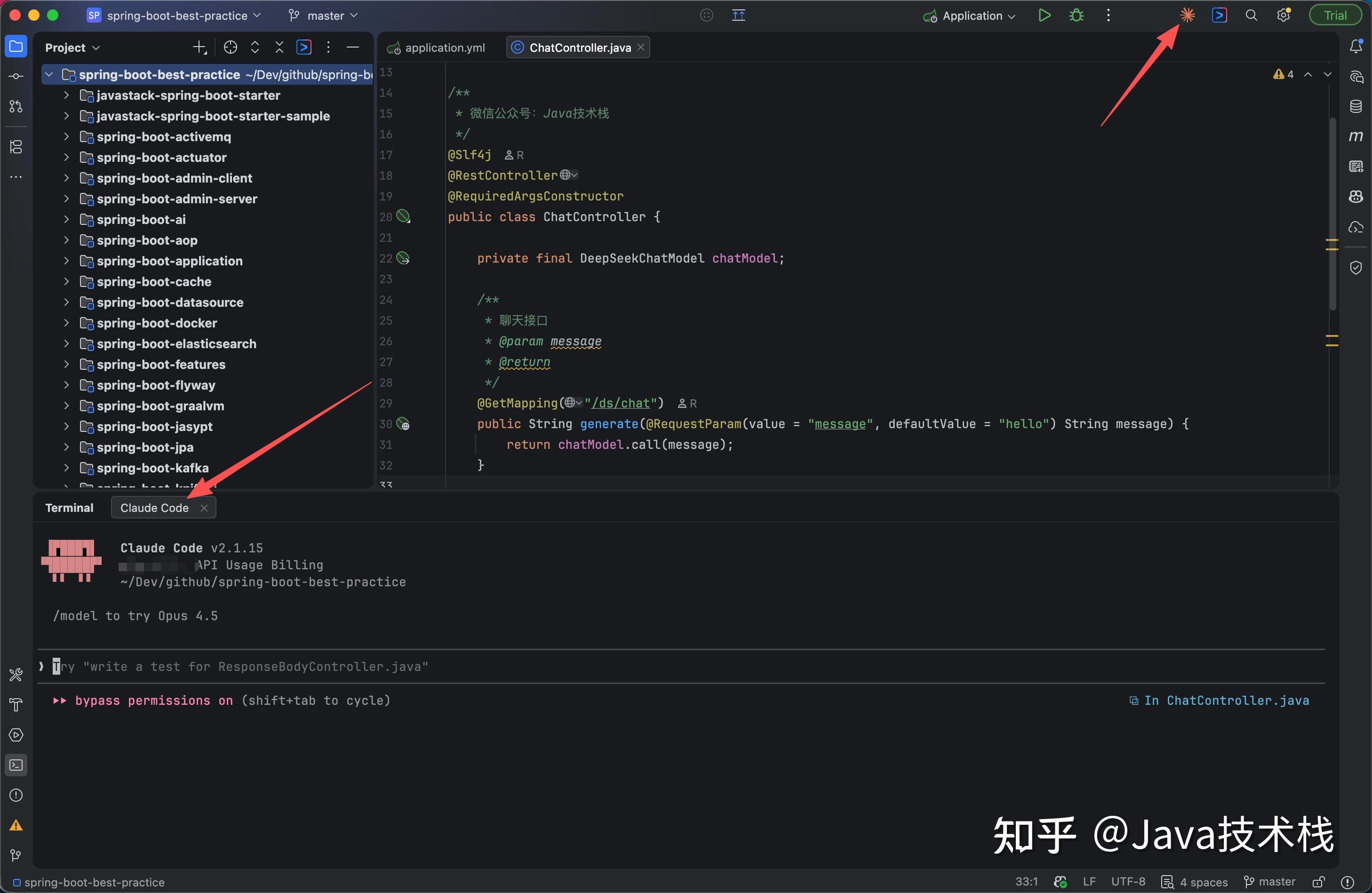Image resolution: width=1372 pixels, height=893 pixels.
Task: Close the Claude Code terminal tab
Action: tap(204, 508)
